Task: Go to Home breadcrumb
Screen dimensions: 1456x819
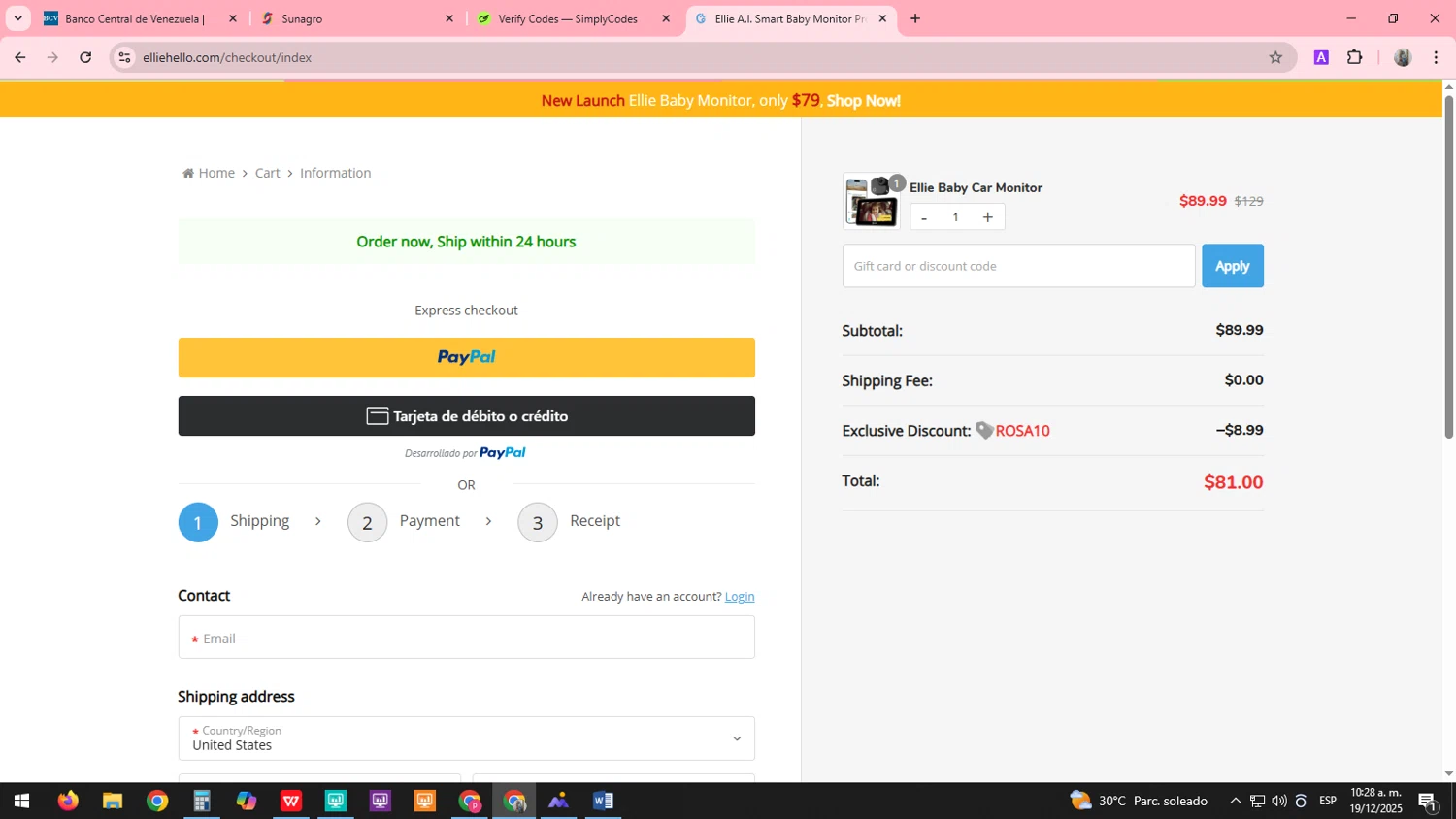Action: (x=209, y=173)
